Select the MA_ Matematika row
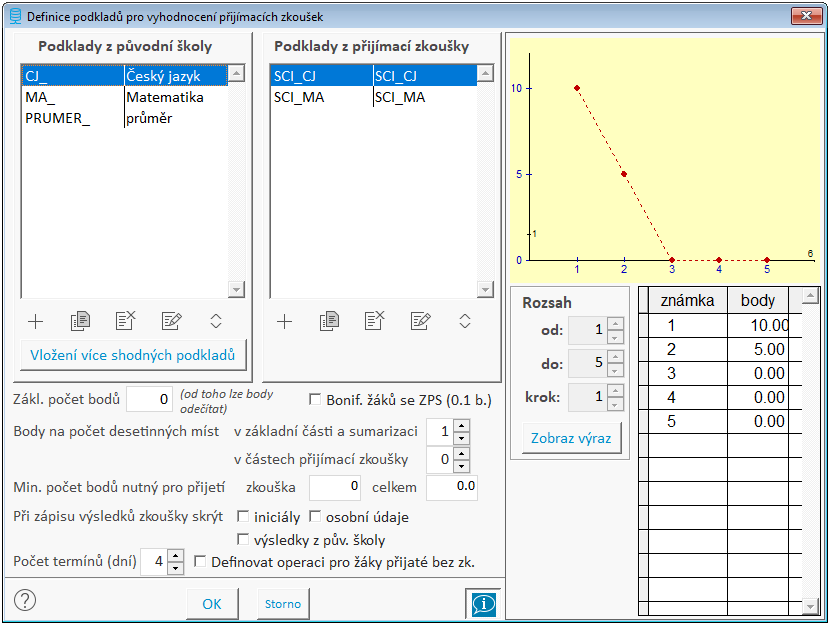The height and width of the screenshot is (626, 831). coord(120,97)
